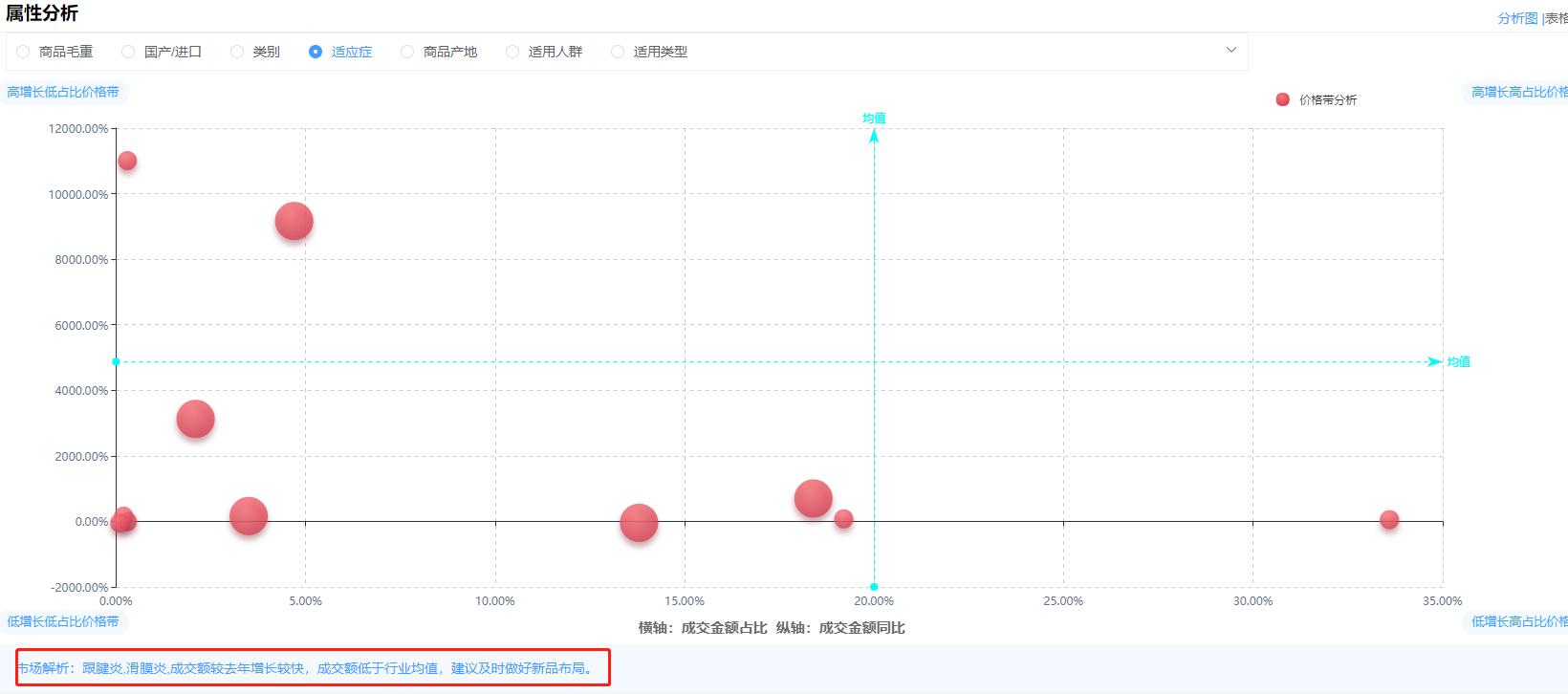Viewport: 1568px width, 694px height.
Task: Expand the attribute options chevron
Action: pyautogui.click(x=1231, y=50)
